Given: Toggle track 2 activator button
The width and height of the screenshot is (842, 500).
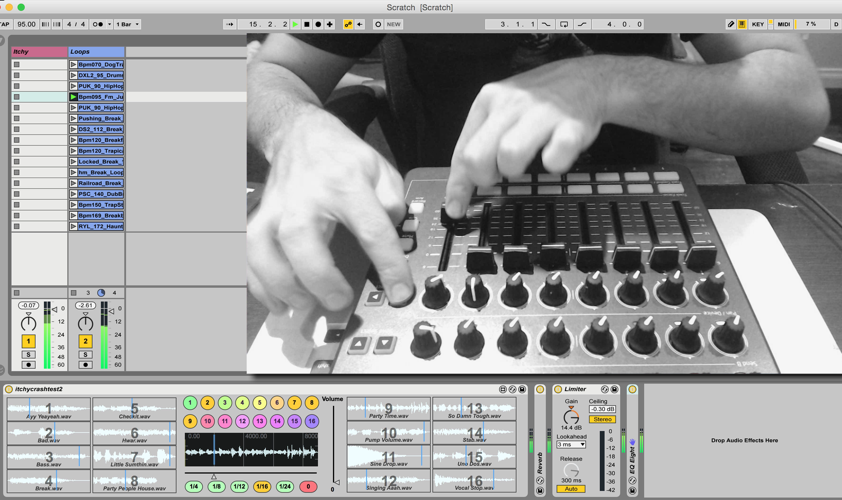Looking at the screenshot, I should click(85, 342).
